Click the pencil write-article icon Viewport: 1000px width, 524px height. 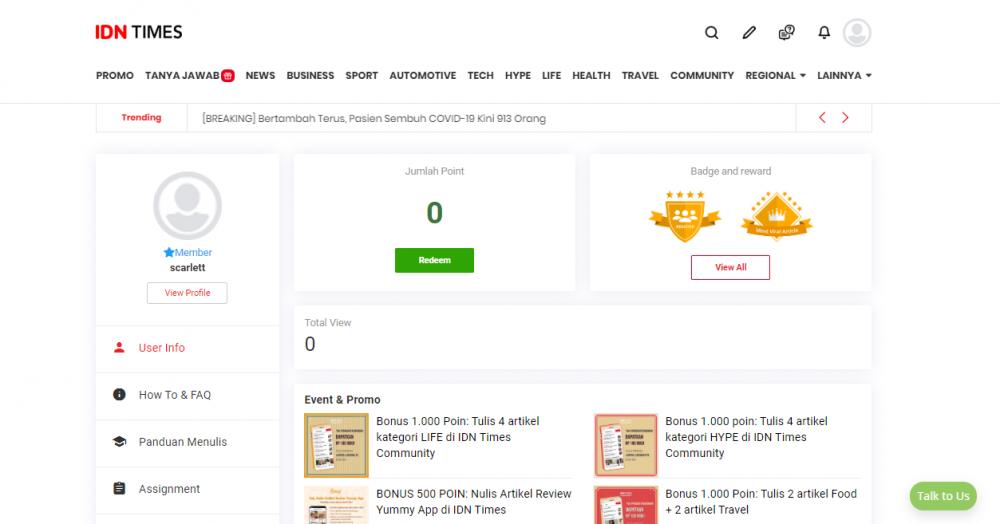pos(749,33)
